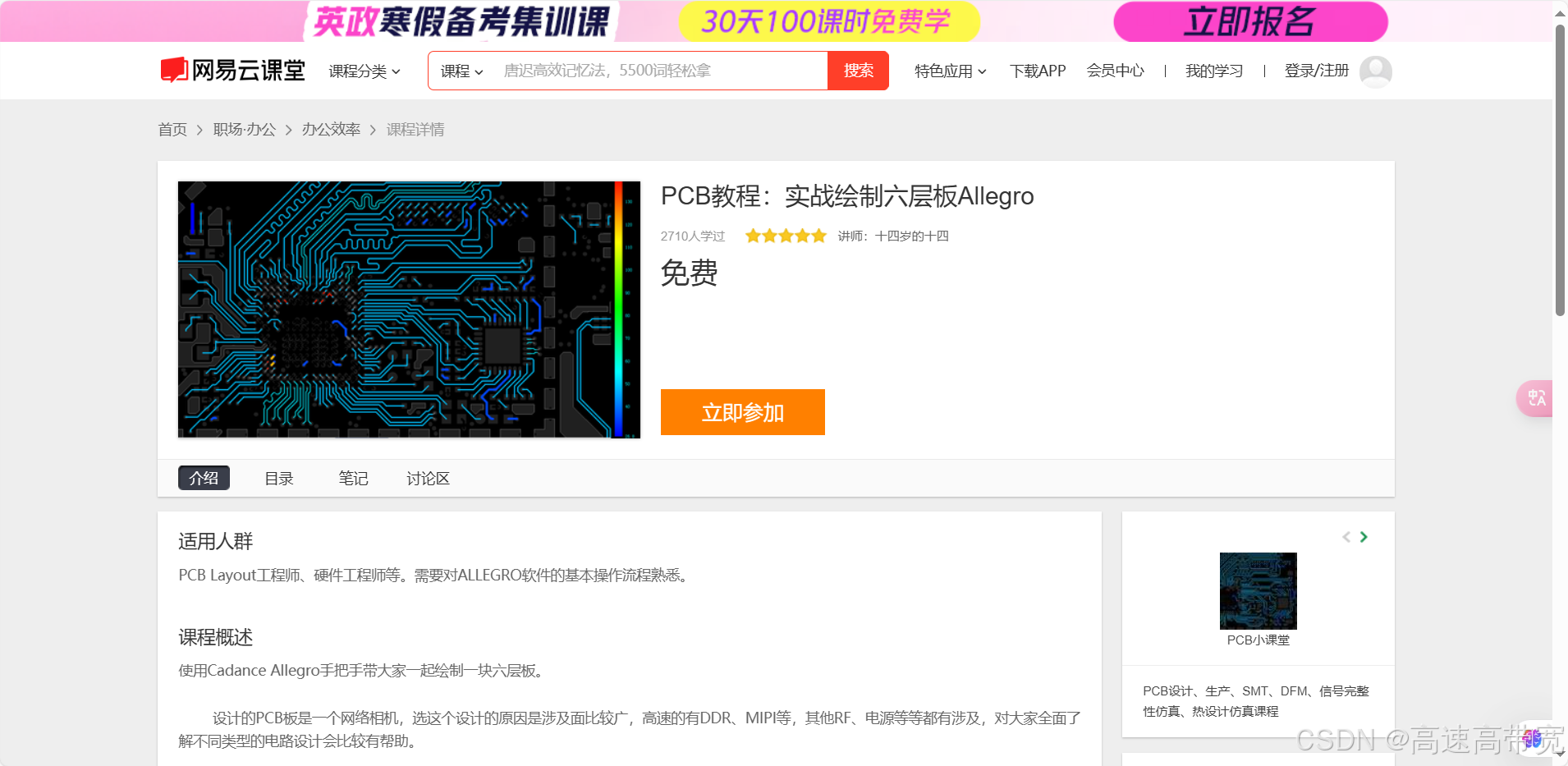Click the scrollbar down arrow
The height and width of the screenshot is (766, 1568).
point(1560,752)
